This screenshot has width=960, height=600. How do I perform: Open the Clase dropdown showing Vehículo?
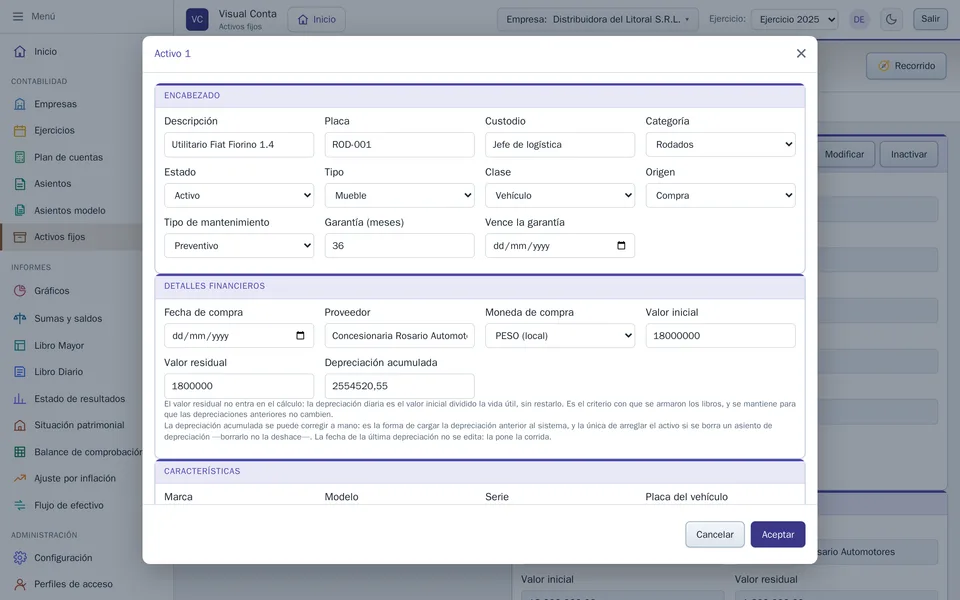click(560, 195)
